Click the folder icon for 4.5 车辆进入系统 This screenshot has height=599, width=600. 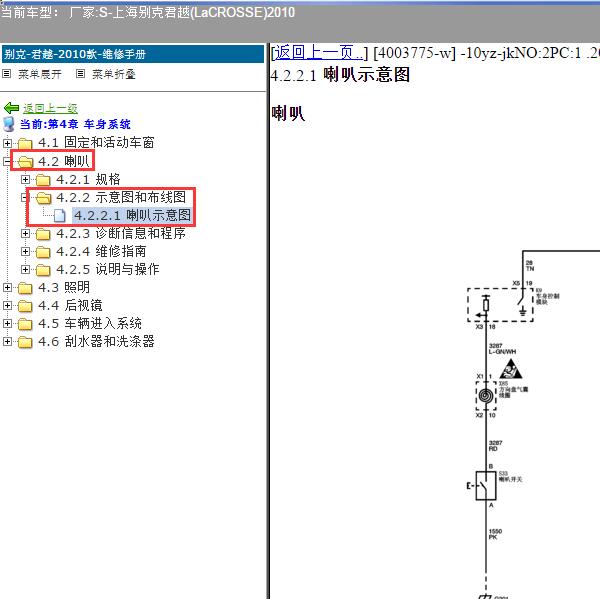point(25,323)
